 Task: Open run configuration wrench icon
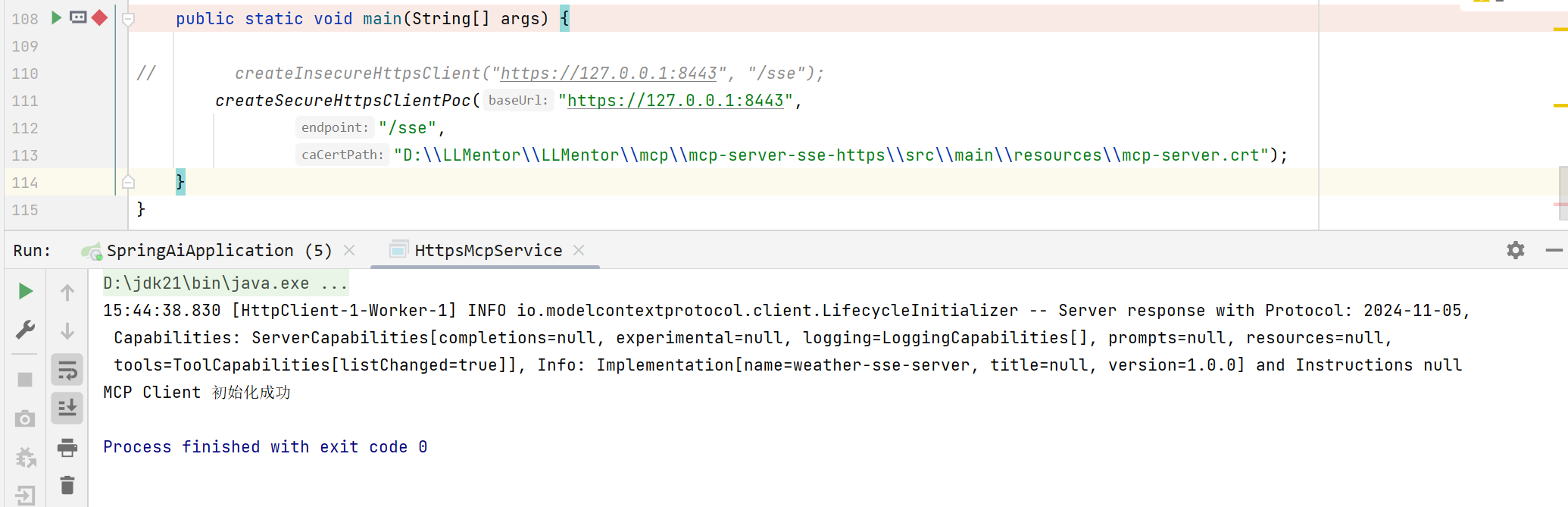tap(25, 330)
